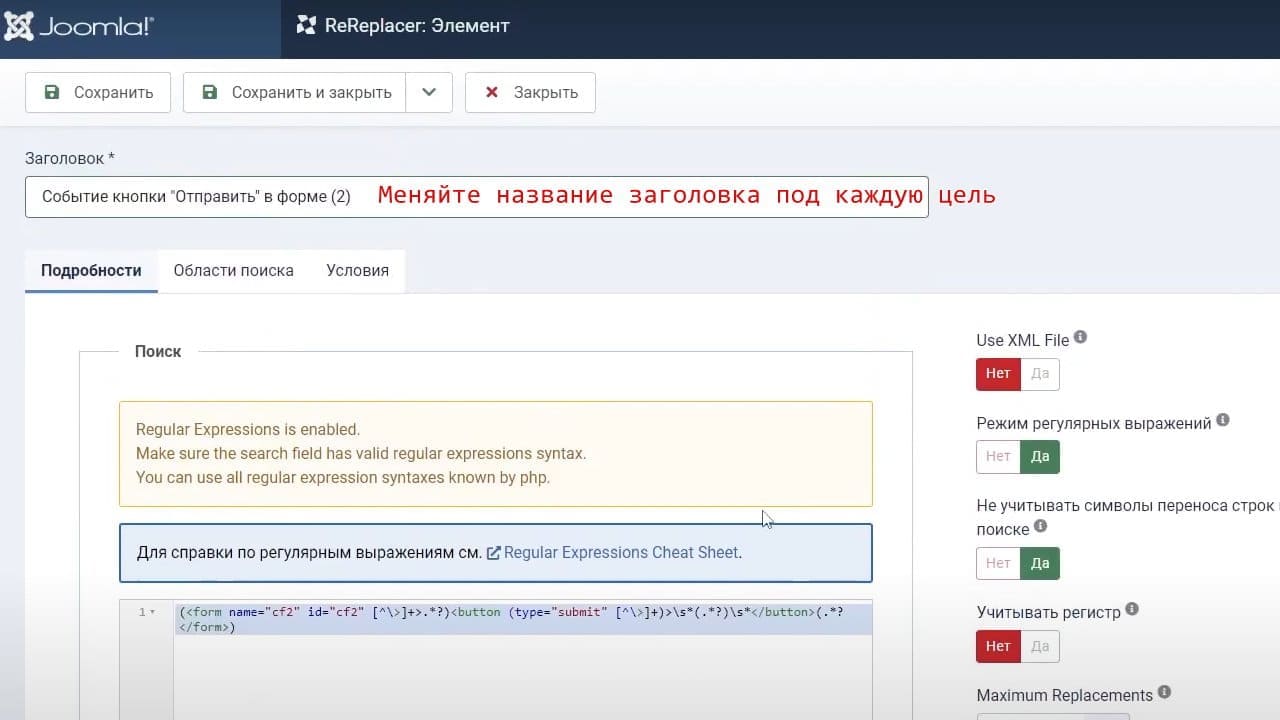The image size is (1280, 720).
Task: Show help icon for Use XML File
Action: click(1080, 338)
